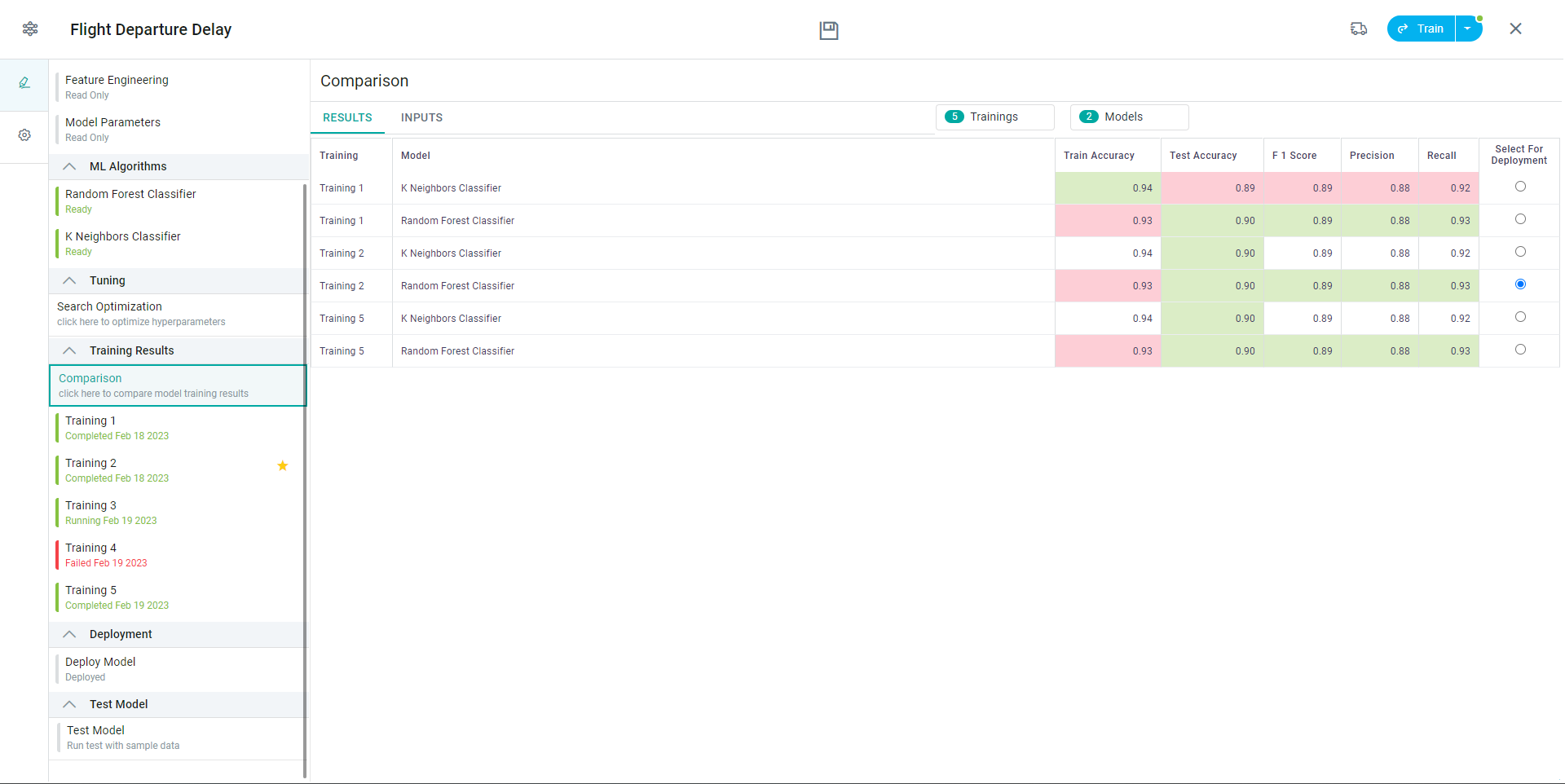Open the gear settings sidebar icon
Image resolution: width=1565 pixels, height=784 pixels.
coord(24,135)
